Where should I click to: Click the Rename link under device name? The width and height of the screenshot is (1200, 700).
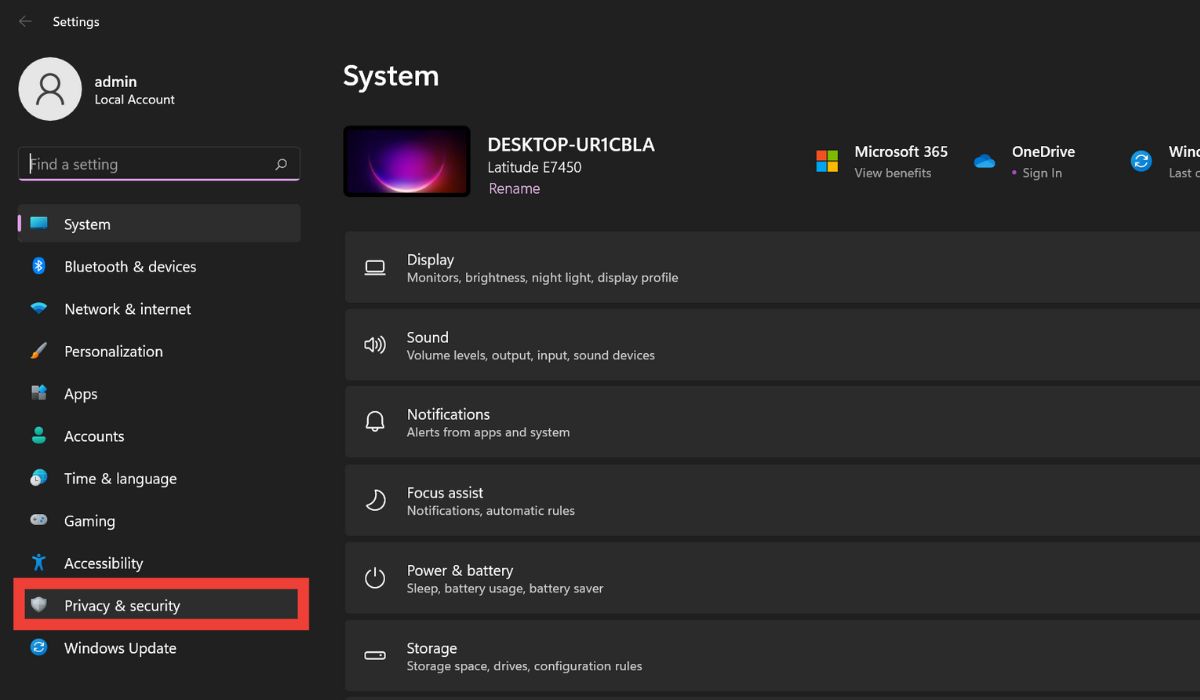tap(514, 188)
